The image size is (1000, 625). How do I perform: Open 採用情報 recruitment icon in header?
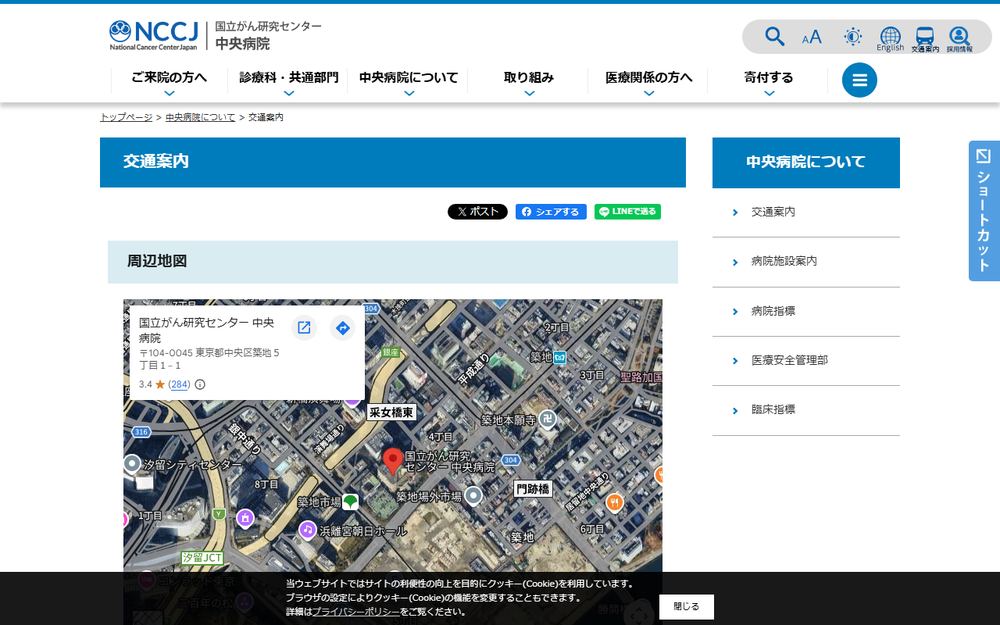coord(959,40)
